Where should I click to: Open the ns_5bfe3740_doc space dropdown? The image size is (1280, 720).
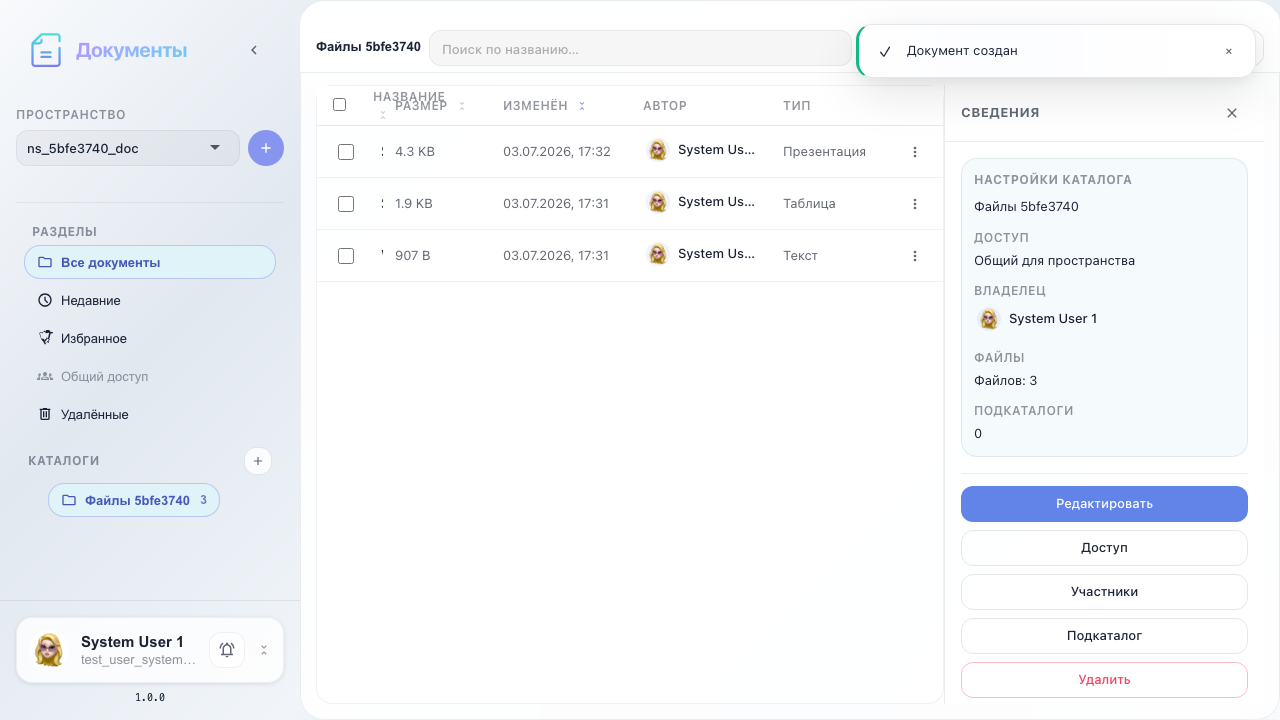128,148
